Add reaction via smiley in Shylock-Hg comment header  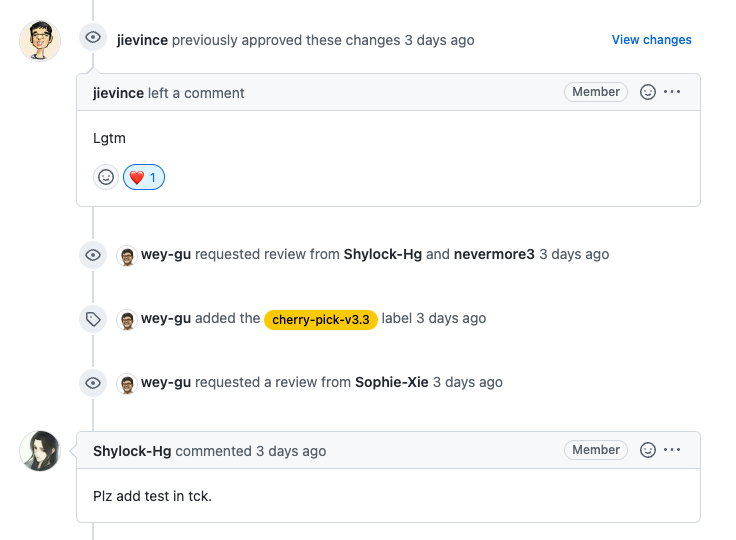[648, 450]
